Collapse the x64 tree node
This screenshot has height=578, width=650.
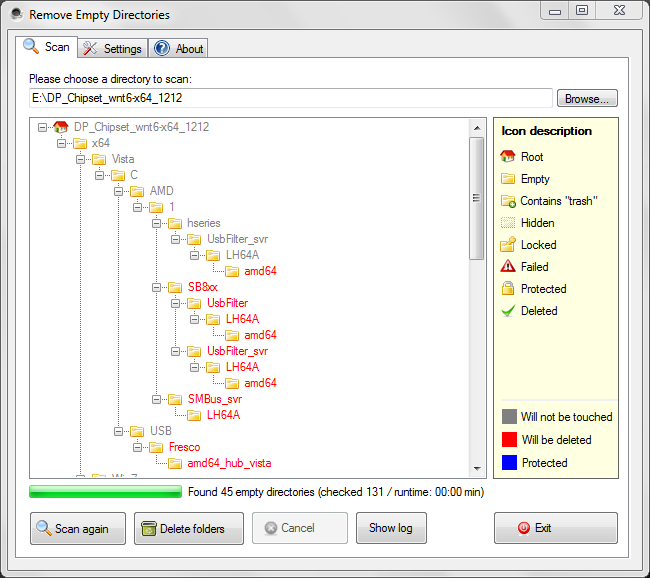(62, 143)
